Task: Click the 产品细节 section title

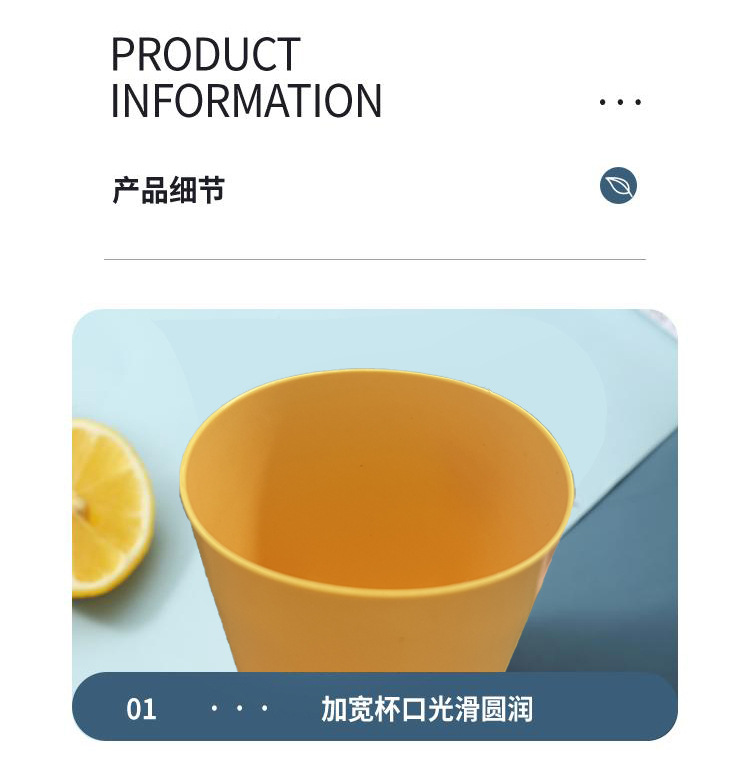Action: coord(168,190)
